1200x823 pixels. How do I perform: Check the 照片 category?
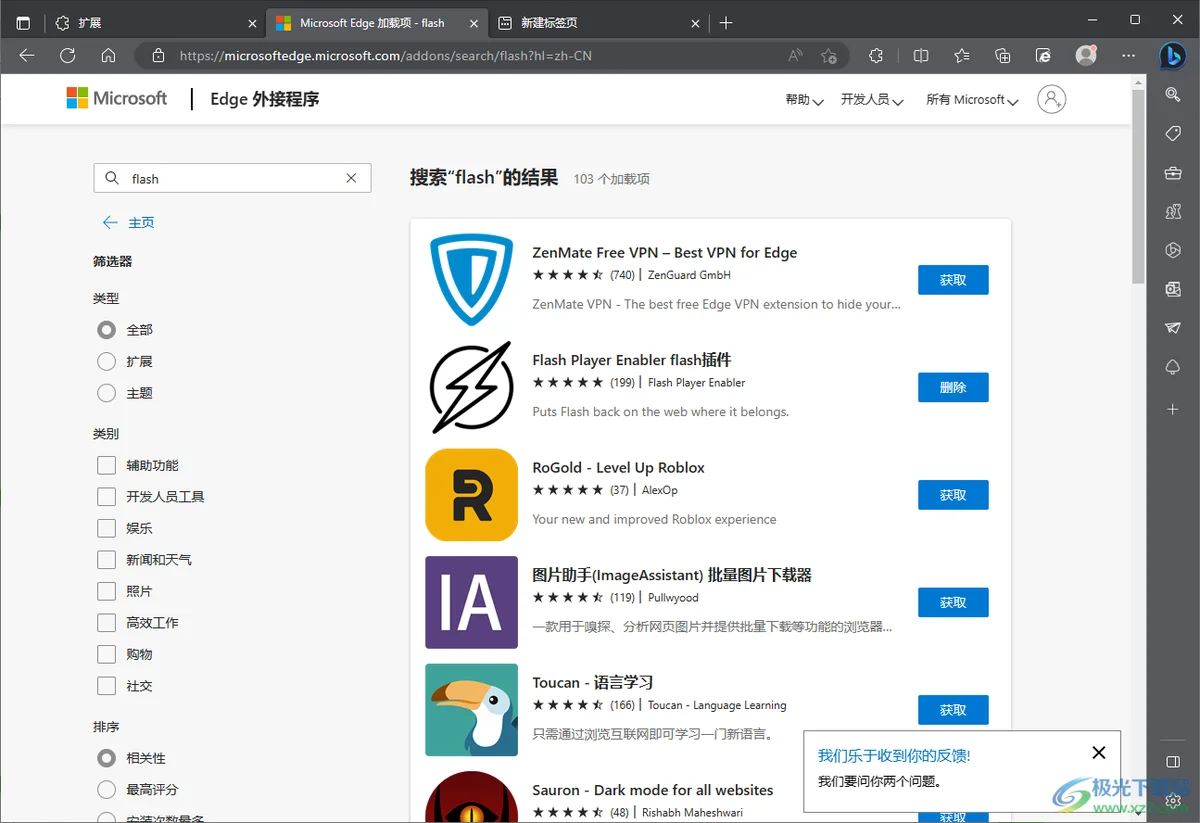pyautogui.click(x=107, y=591)
